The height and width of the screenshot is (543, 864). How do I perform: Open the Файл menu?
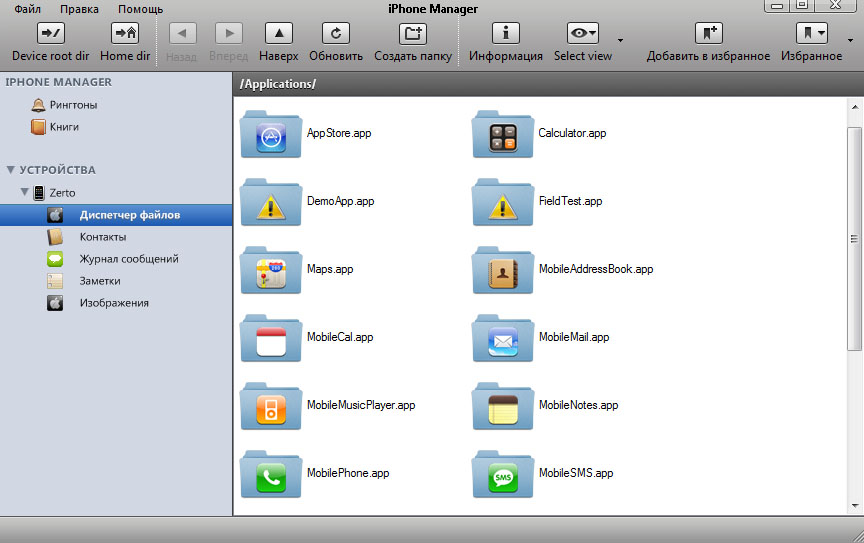tap(28, 9)
